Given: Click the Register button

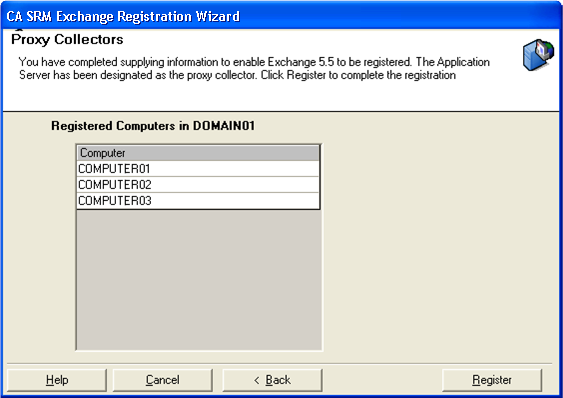Looking at the screenshot, I should (492, 380).
